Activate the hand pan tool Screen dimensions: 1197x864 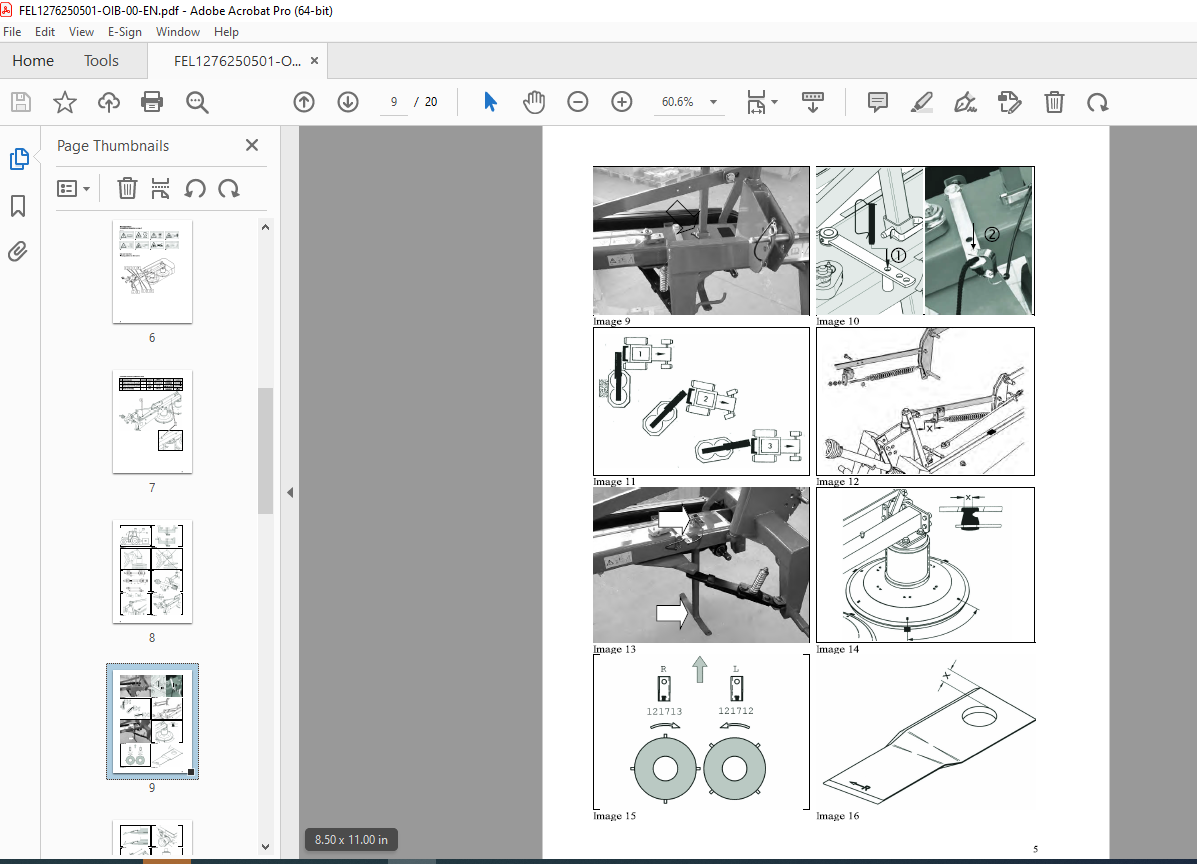click(x=534, y=102)
